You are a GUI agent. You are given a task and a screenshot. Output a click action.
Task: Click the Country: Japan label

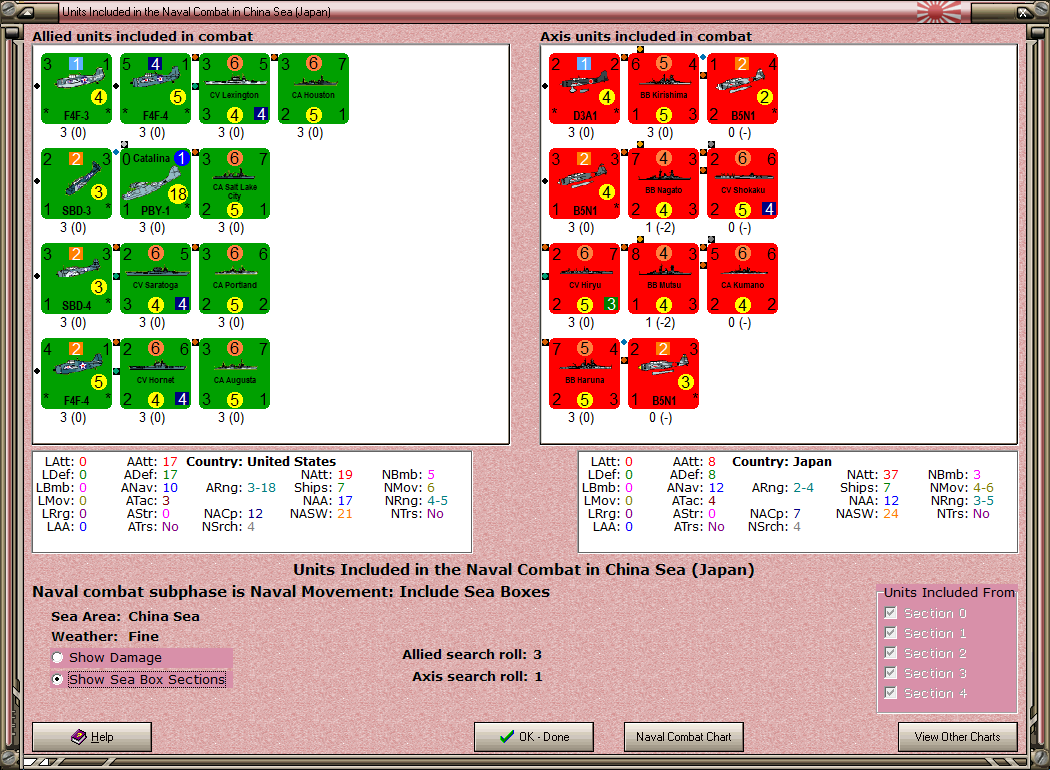pos(781,461)
